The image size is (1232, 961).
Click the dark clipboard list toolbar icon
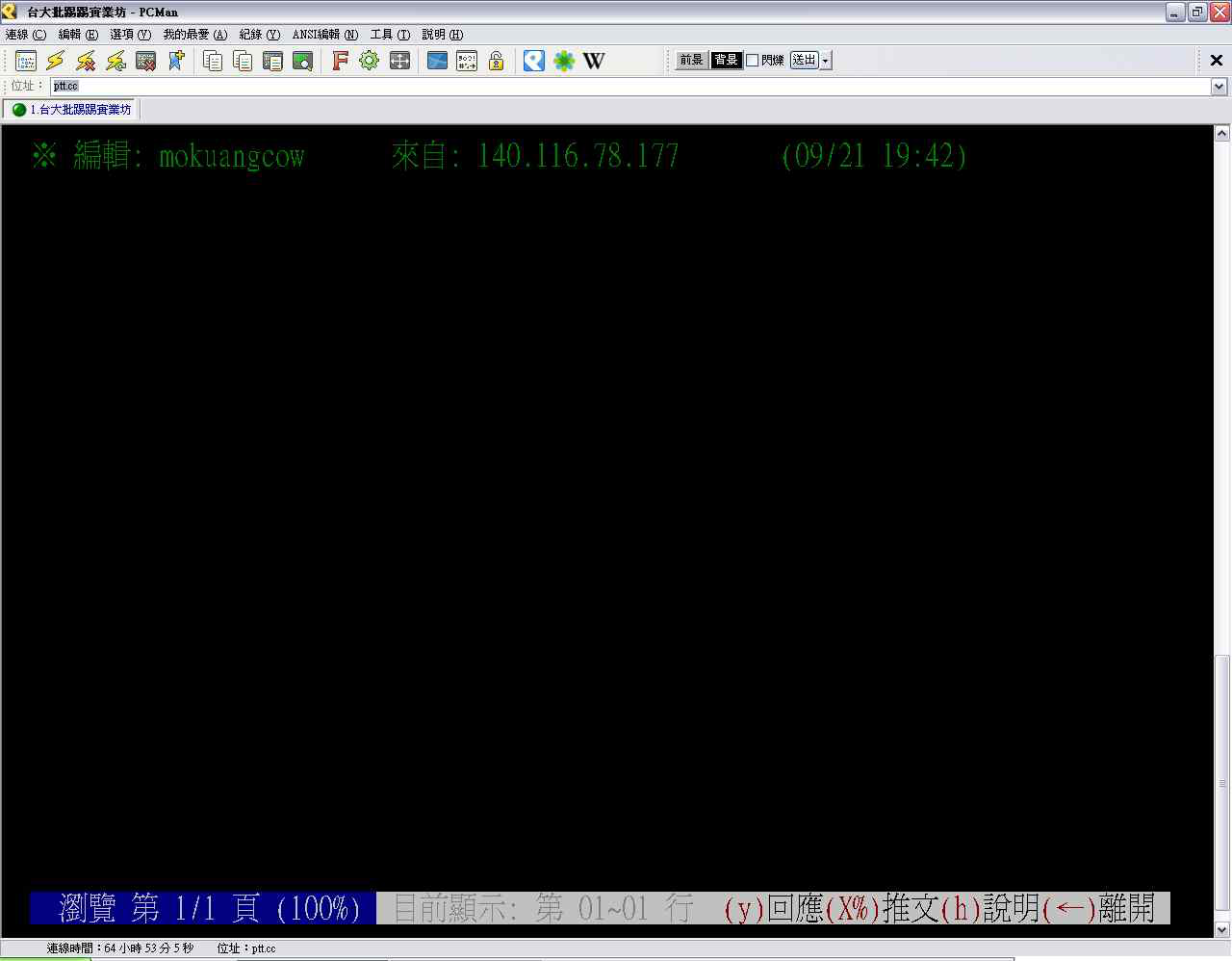pos(272,61)
